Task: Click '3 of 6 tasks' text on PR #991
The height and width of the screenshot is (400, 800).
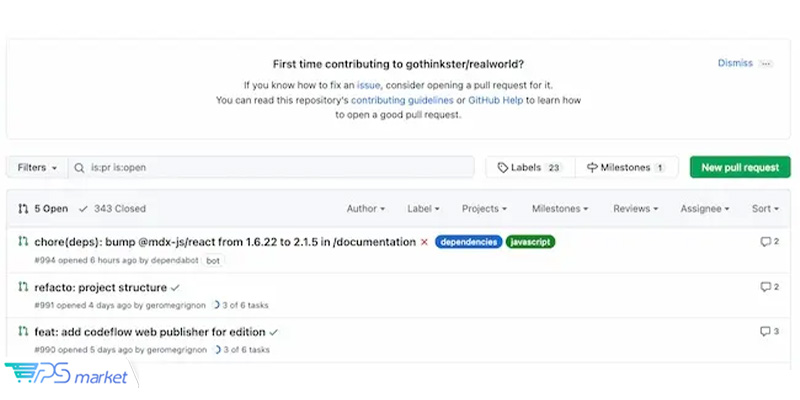Action: pyautogui.click(x=246, y=306)
